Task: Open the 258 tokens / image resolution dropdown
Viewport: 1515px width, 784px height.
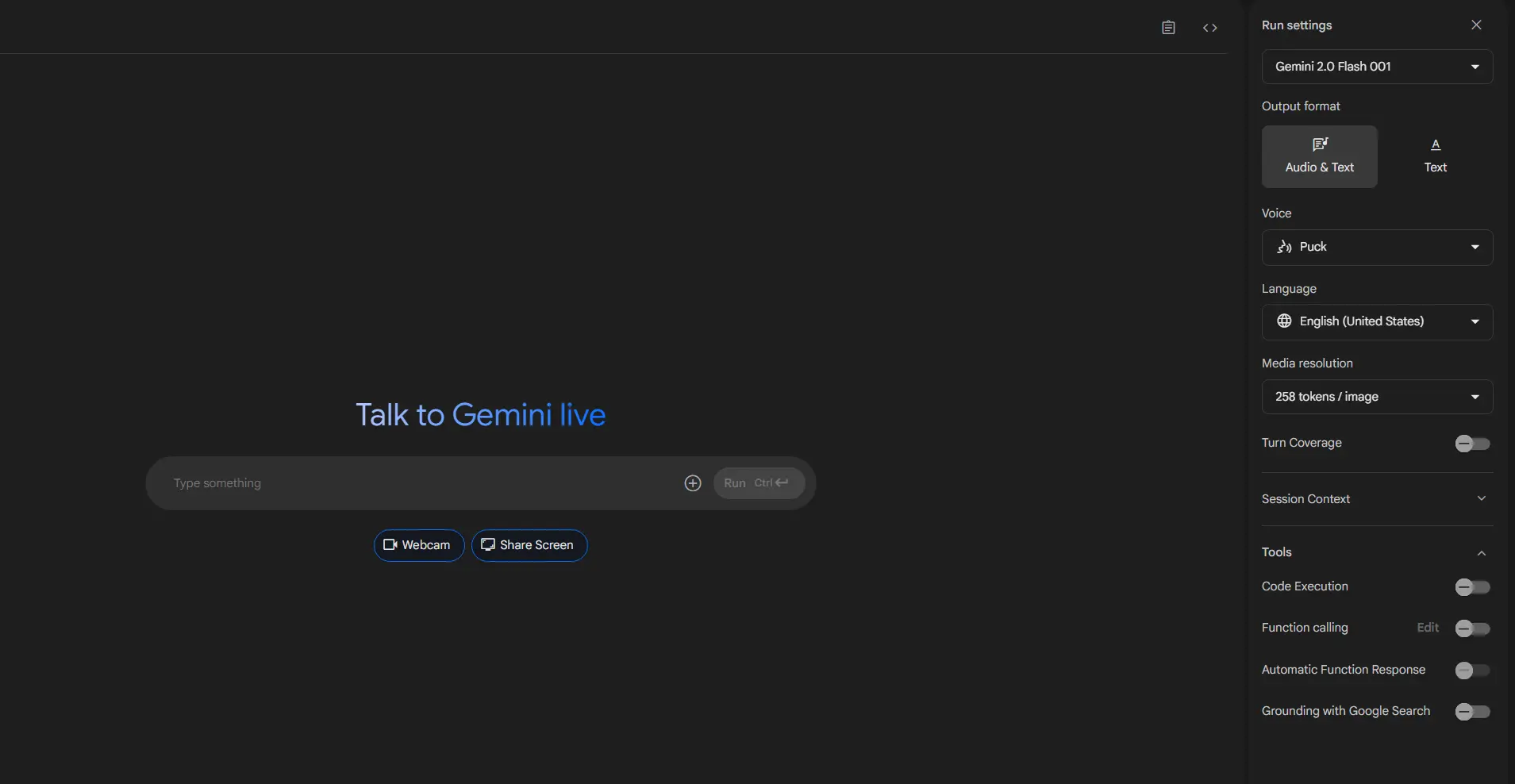Action: pos(1377,397)
